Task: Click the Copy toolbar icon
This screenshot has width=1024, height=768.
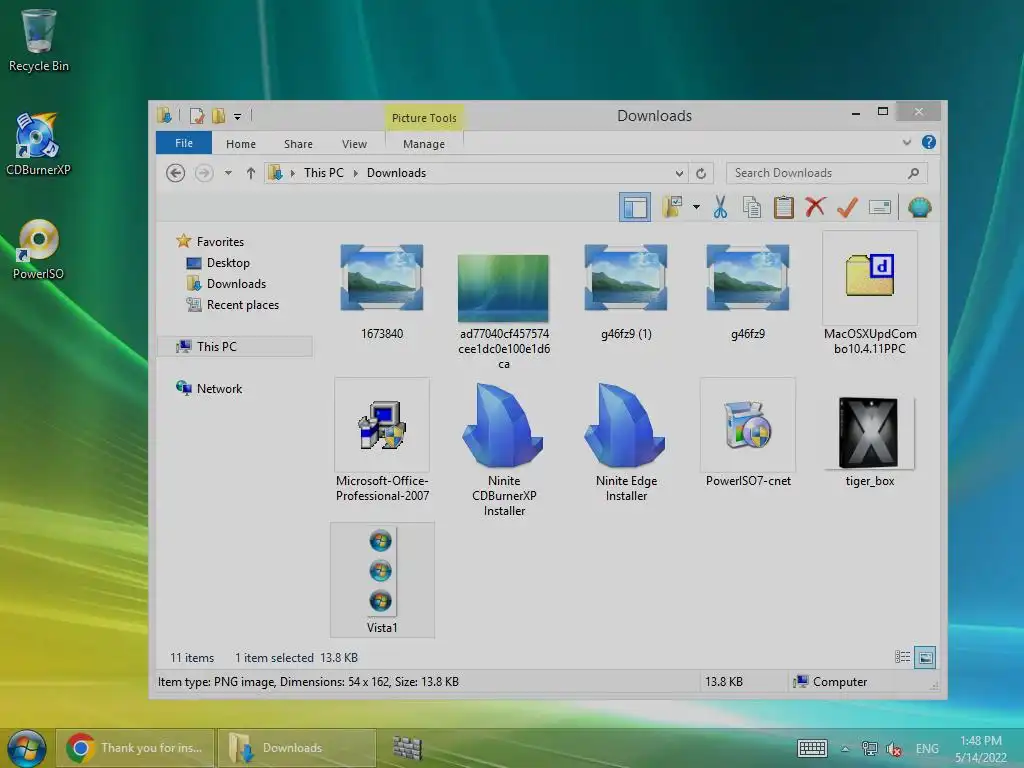Action: point(752,207)
